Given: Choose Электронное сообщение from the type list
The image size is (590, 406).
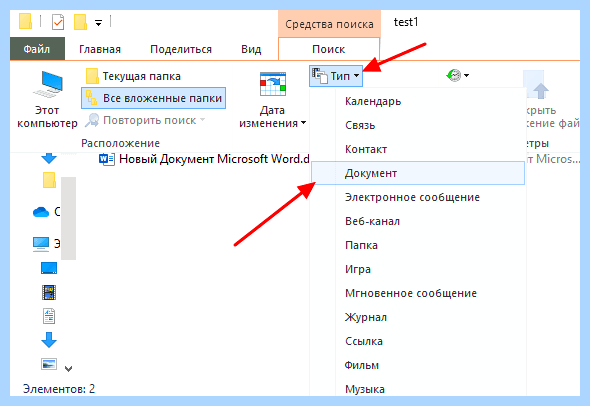Looking at the screenshot, I should 417,197.
